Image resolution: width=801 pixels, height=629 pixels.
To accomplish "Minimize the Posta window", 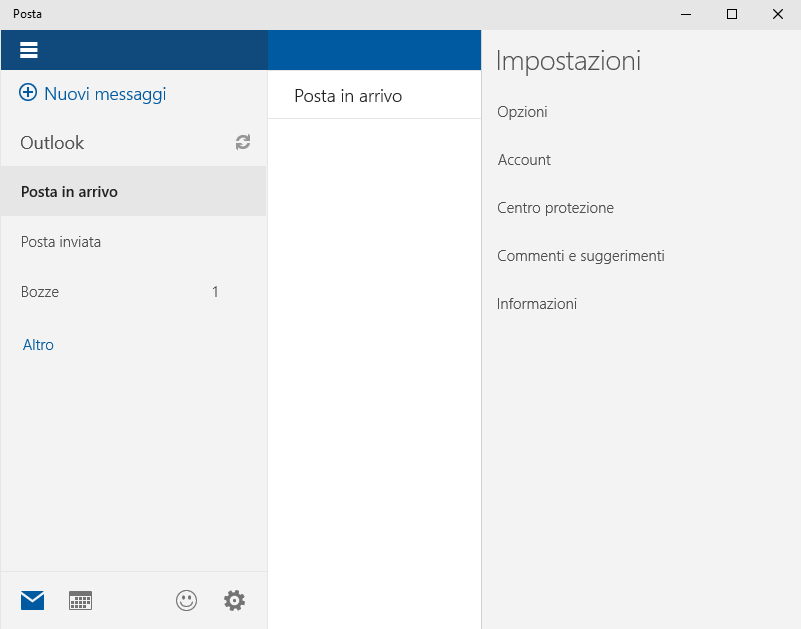I will (687, 14).
